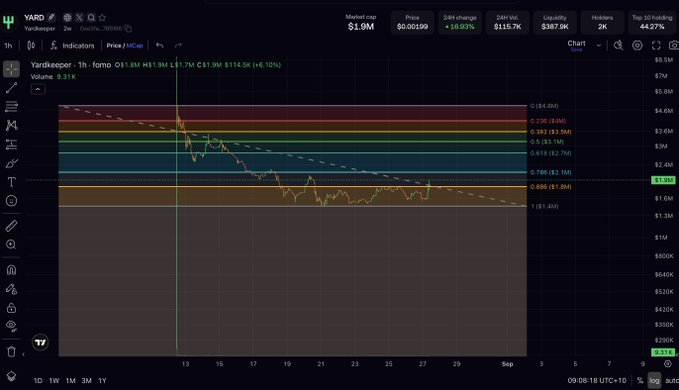The width and height of the screenshot is (679, 390).
Task: Open the chart patterns tool
Action: (x=11, y=126)
